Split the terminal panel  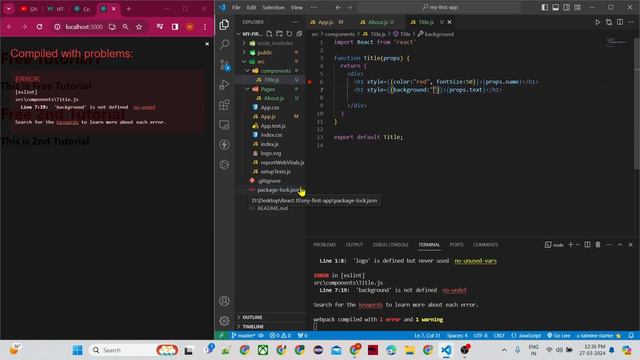pyautogui.click(x=587, y=244)
